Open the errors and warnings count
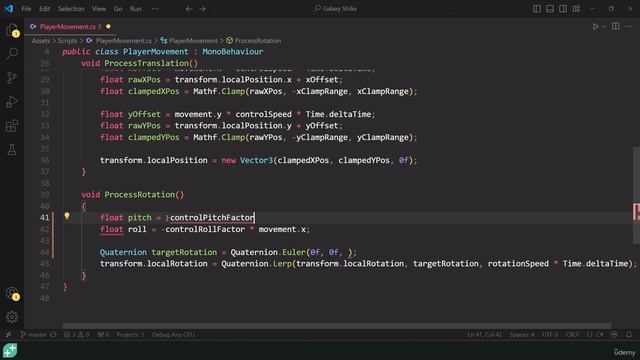 click(x=76, y=335)
